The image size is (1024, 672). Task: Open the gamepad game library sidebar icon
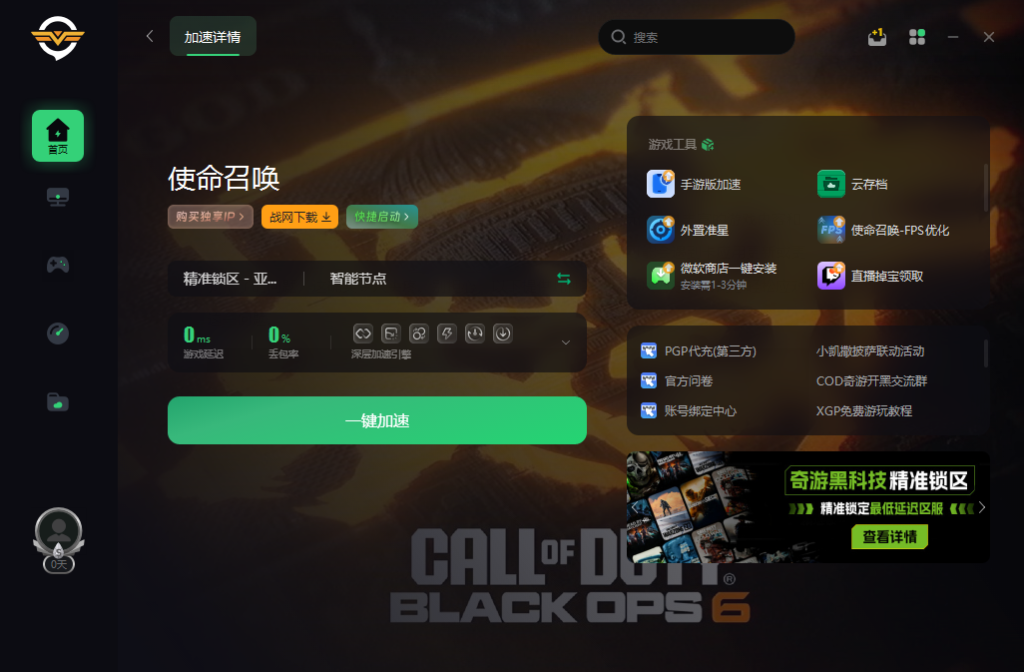click(57, 264)
